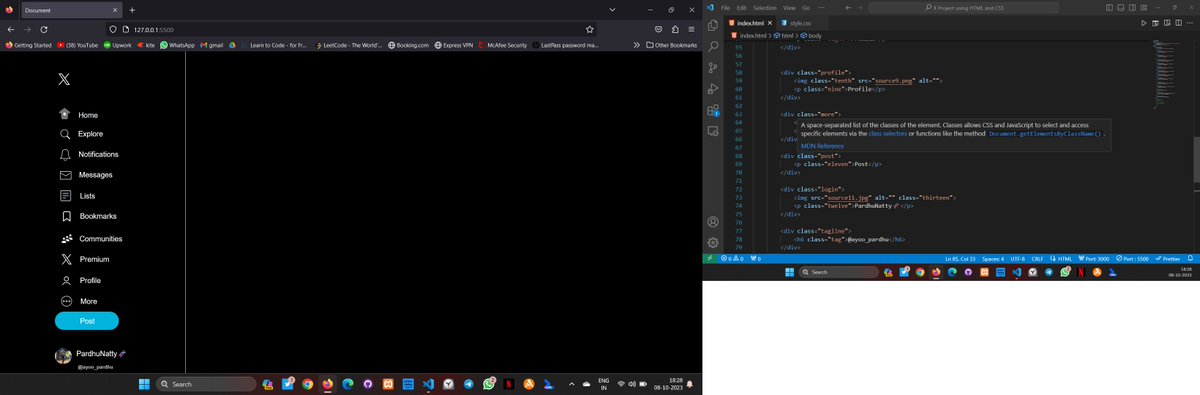The image size is (1200, 395).
Task: Click the Profile person icon on webpage
Action: [66, 281]
